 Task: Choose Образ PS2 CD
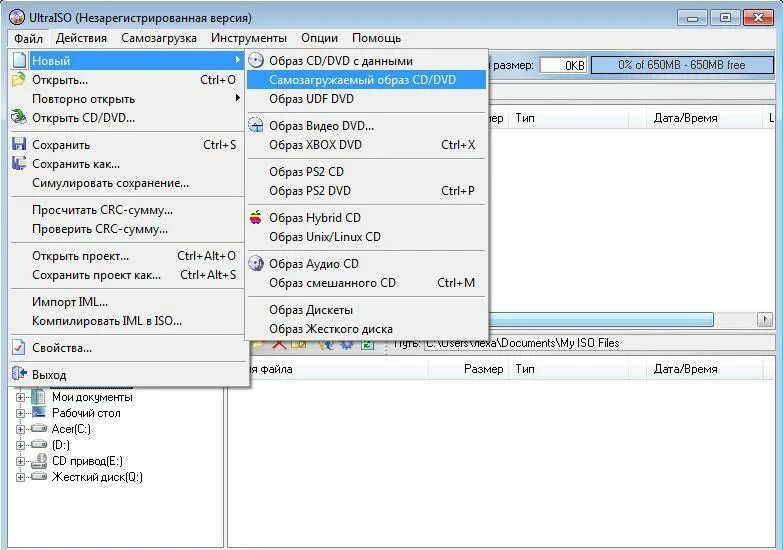click(x=366, y=171)
